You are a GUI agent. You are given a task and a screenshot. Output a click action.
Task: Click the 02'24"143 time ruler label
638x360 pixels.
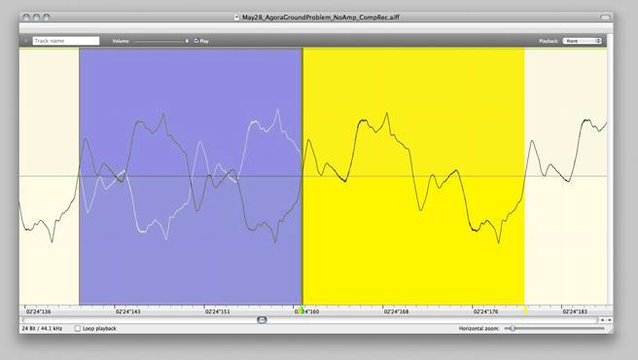point(128,312)
